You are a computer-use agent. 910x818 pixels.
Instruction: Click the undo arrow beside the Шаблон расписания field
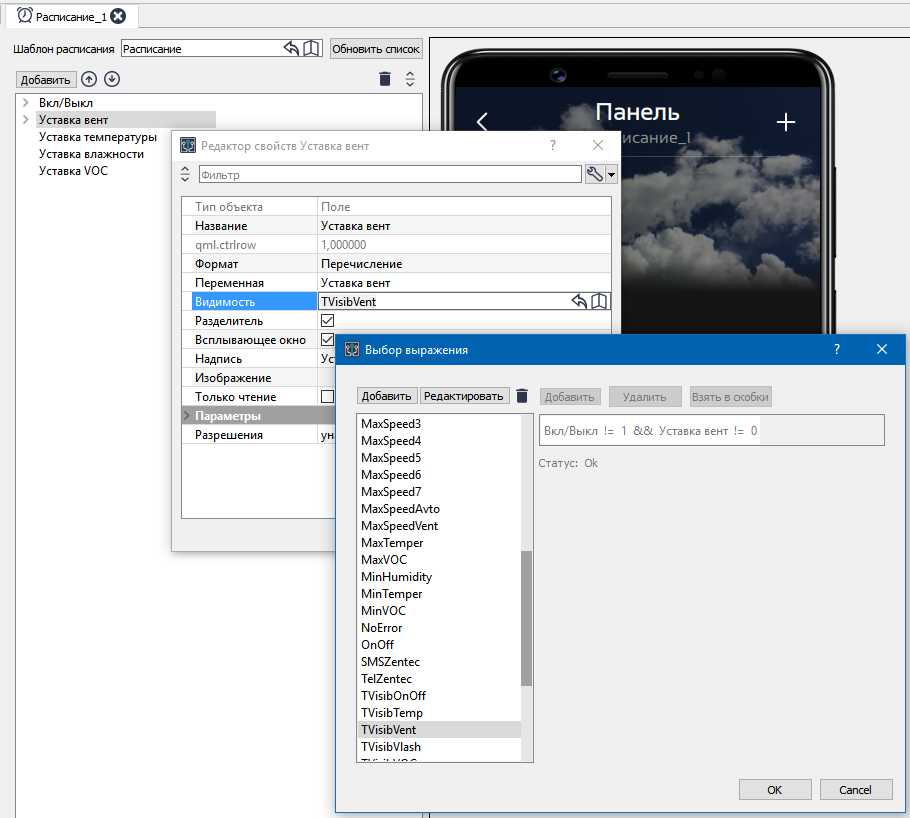(x=290, y=47)
